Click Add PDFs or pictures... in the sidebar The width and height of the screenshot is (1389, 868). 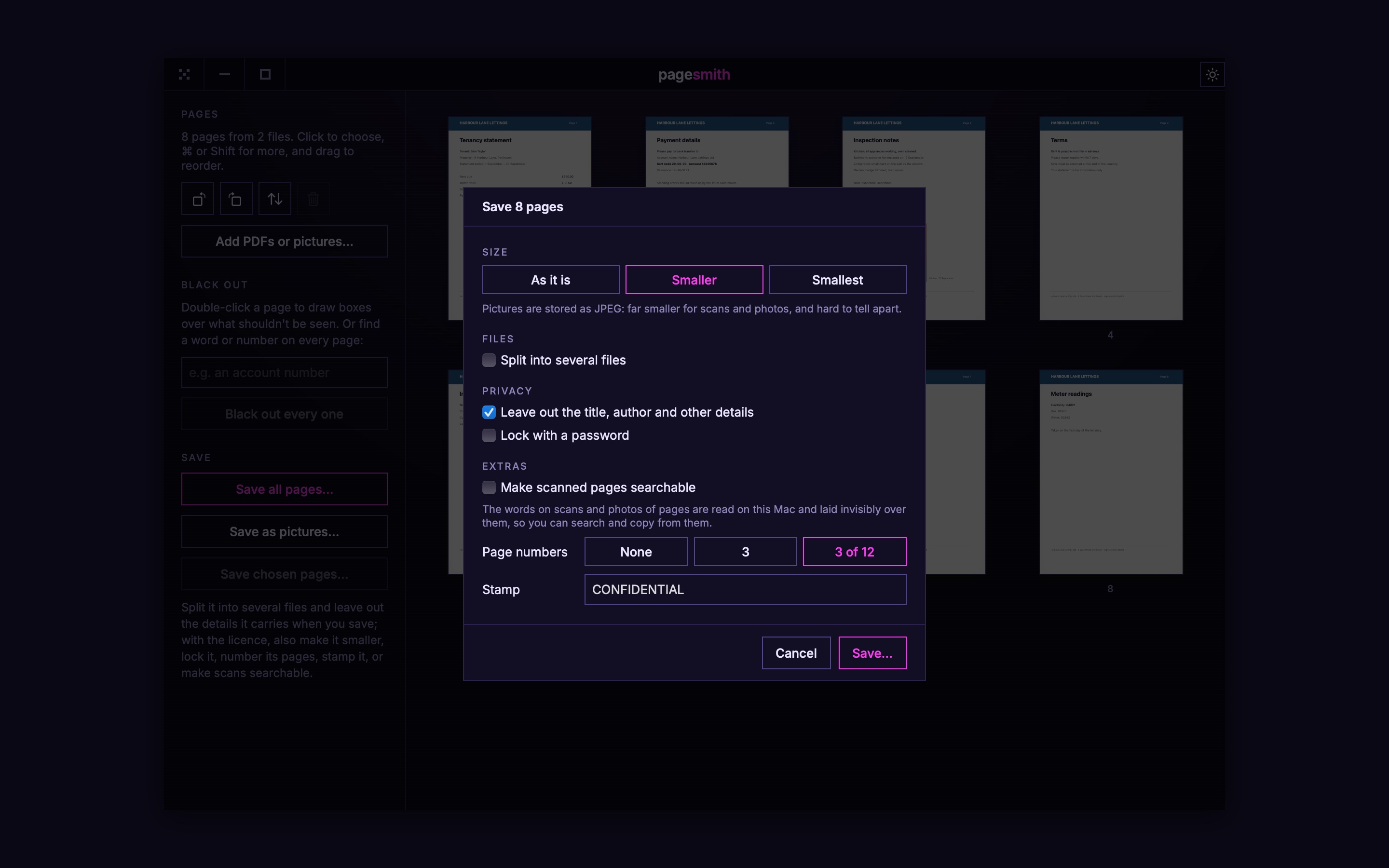point(284,241)
